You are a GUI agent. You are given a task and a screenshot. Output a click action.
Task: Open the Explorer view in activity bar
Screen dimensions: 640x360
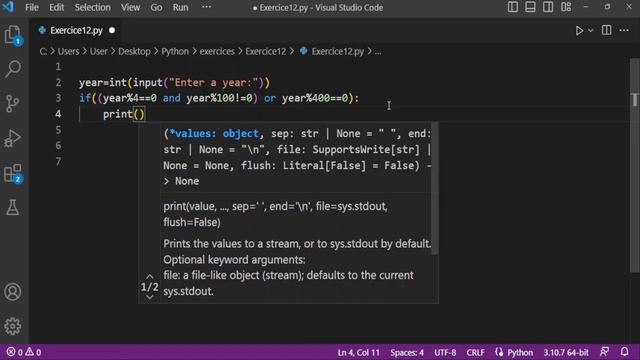13,35
